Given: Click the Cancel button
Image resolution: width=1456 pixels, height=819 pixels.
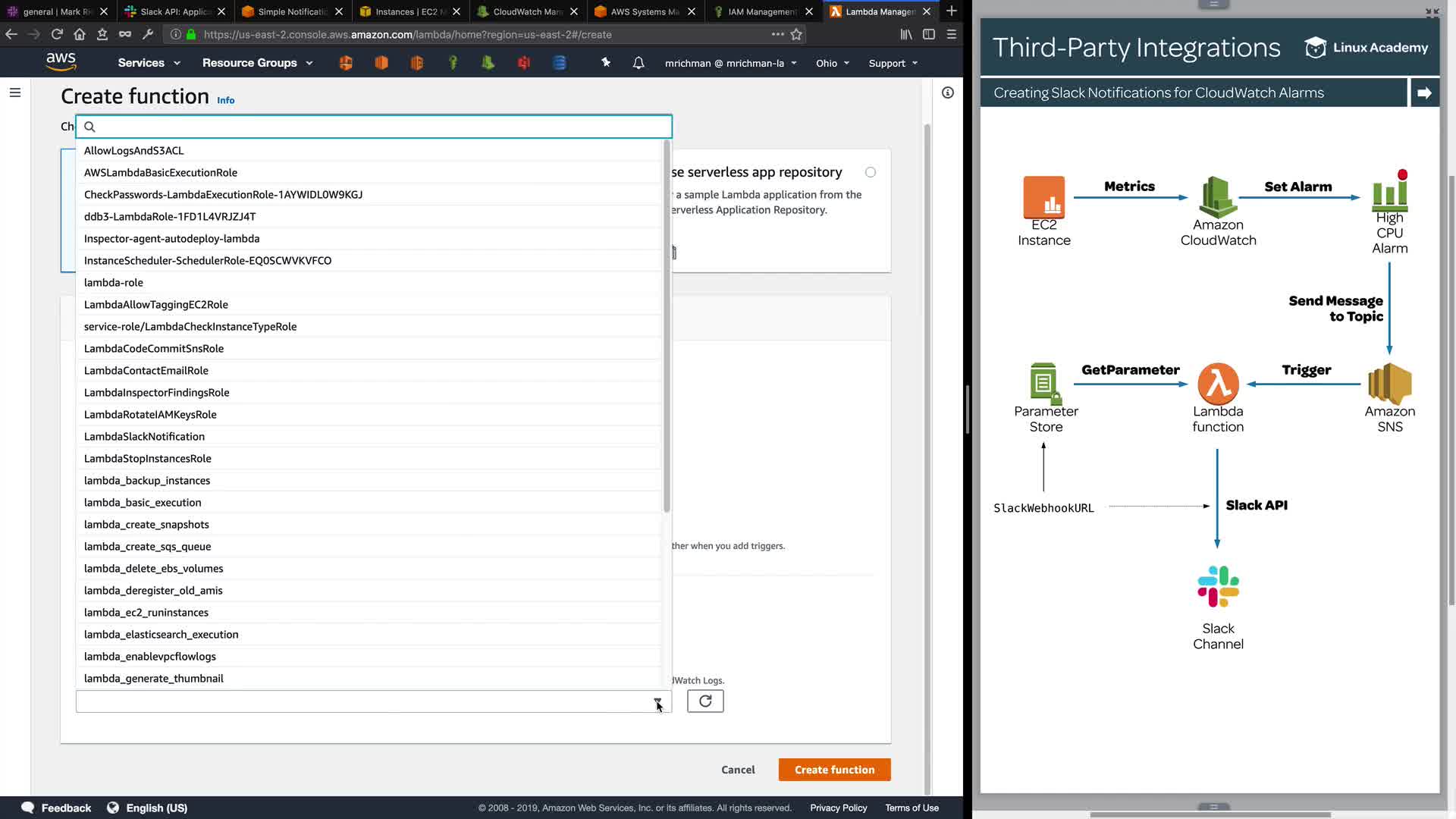Looking at the screenshot, I should coord(738,770).
